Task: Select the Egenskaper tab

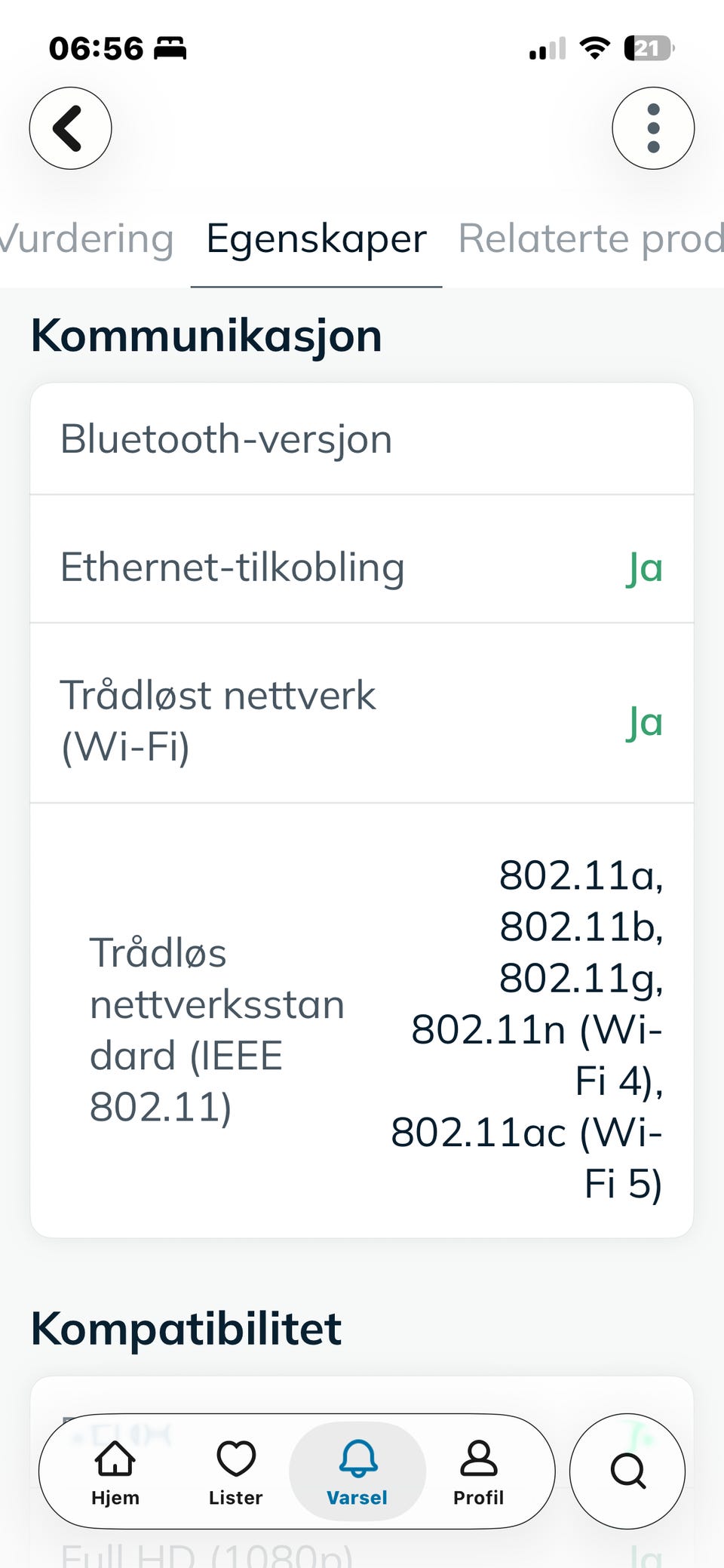Action: [x=316, y=238]
